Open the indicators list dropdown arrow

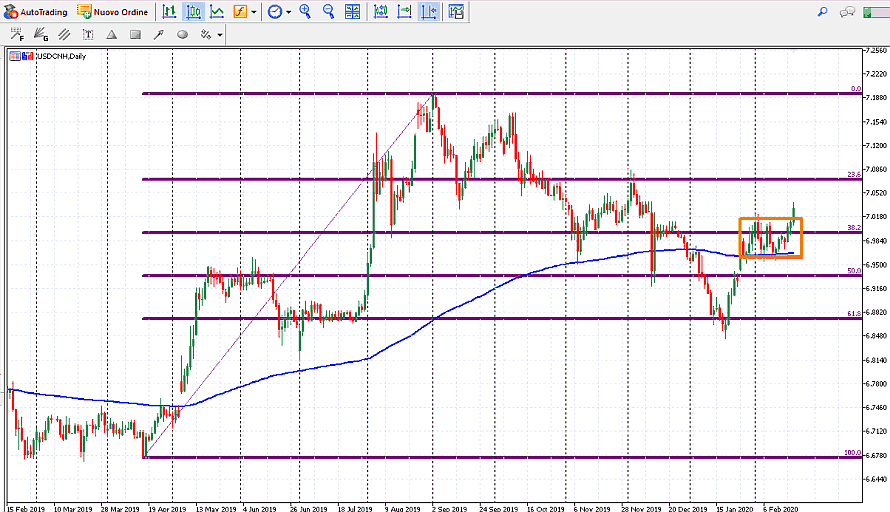(x=254, y=12)
